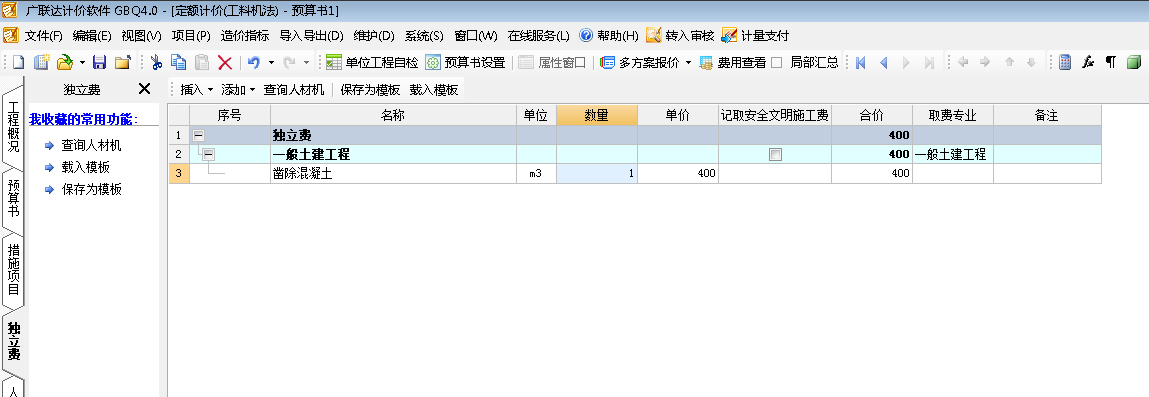Open the 添加 dropdown button
Screen dimensions: 1149x397
click(238, 89)
